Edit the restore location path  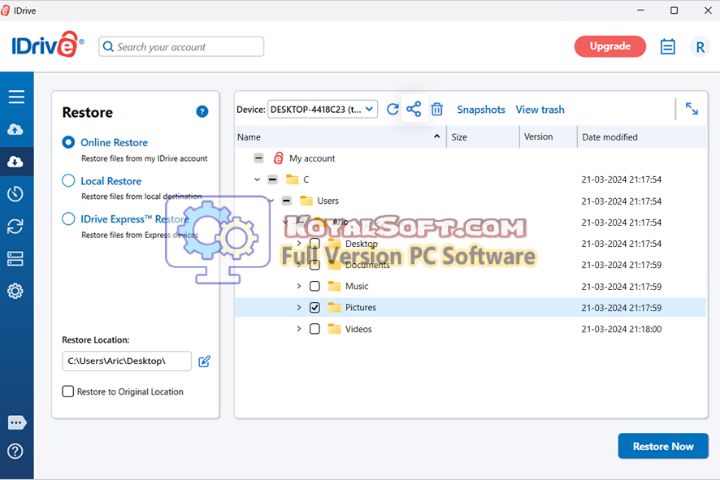tap(204, 361)
